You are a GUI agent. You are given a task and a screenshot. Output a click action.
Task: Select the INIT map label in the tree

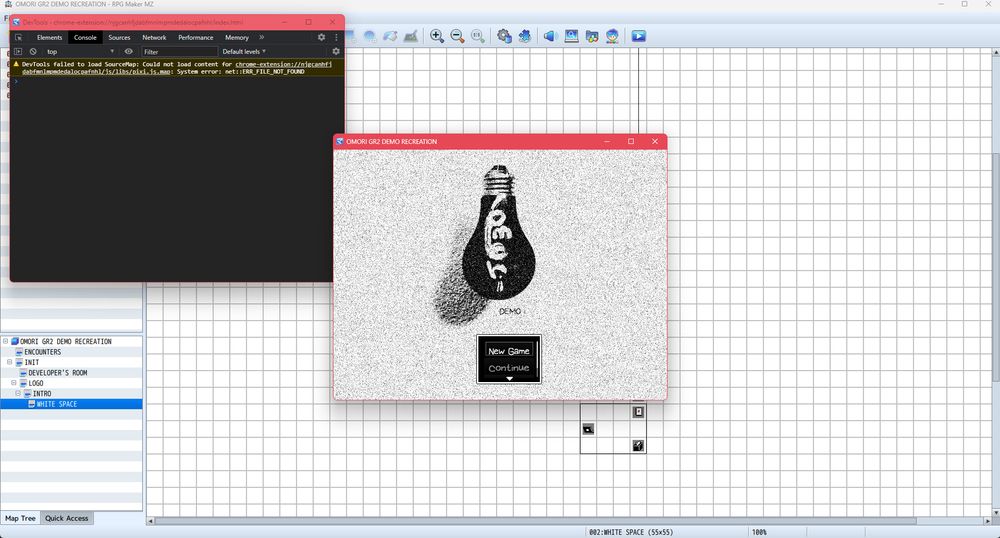(x=31, y=362)
